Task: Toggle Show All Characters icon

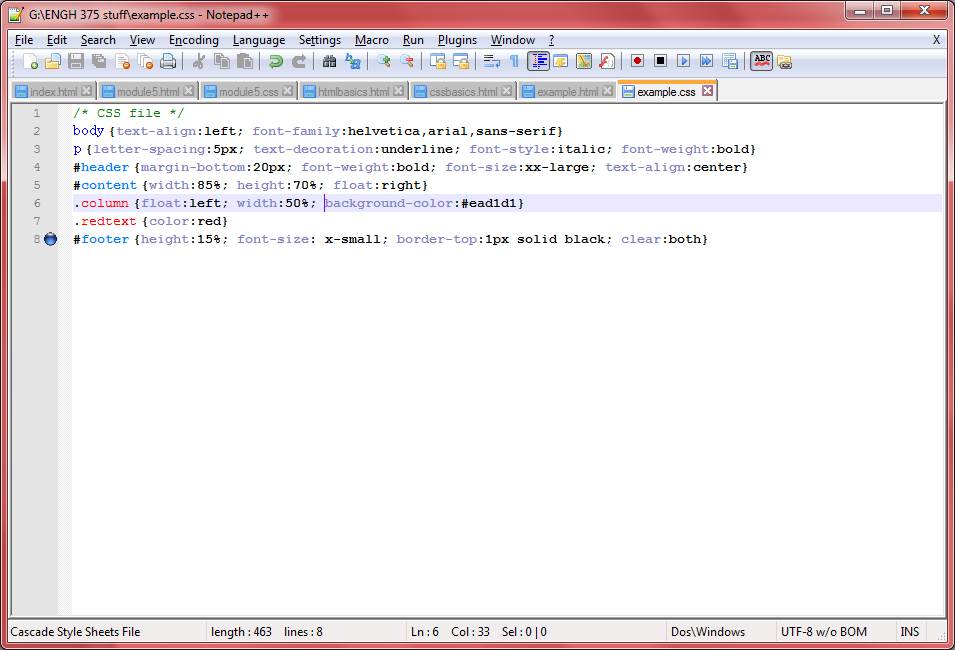Action: 512,61
